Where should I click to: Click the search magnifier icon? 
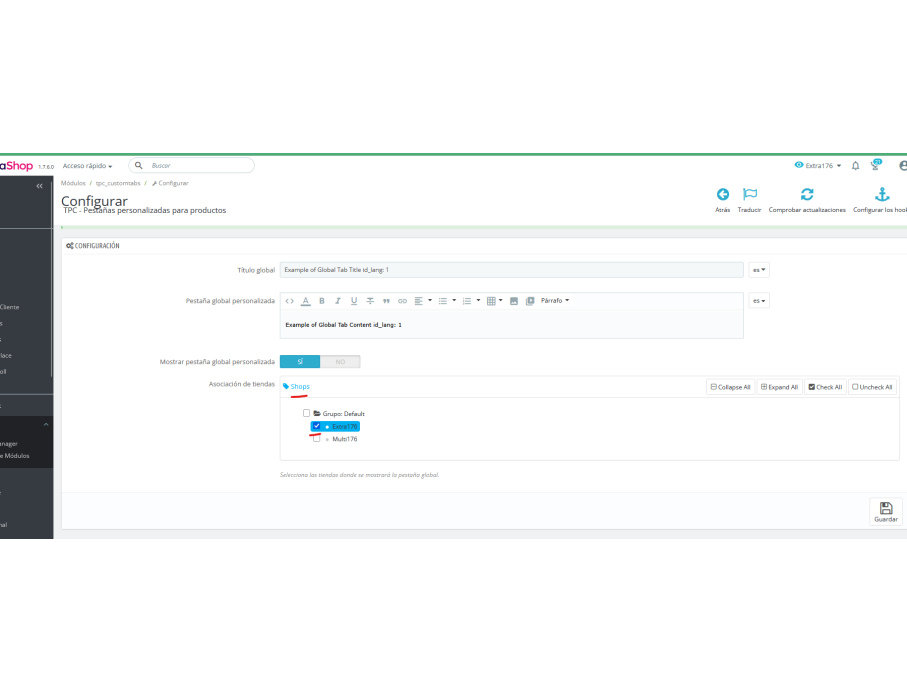click(x=139, y=165)
